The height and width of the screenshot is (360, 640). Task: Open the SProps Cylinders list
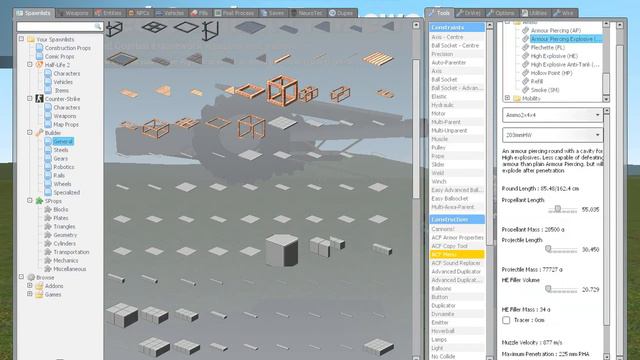pyautogui.click(x=64, y=244)
